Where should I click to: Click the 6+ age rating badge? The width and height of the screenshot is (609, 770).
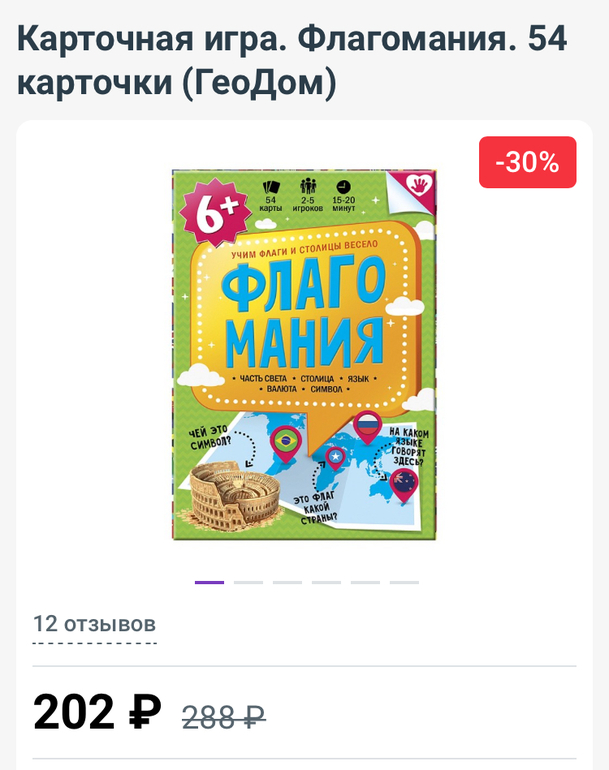coord(214,213)
